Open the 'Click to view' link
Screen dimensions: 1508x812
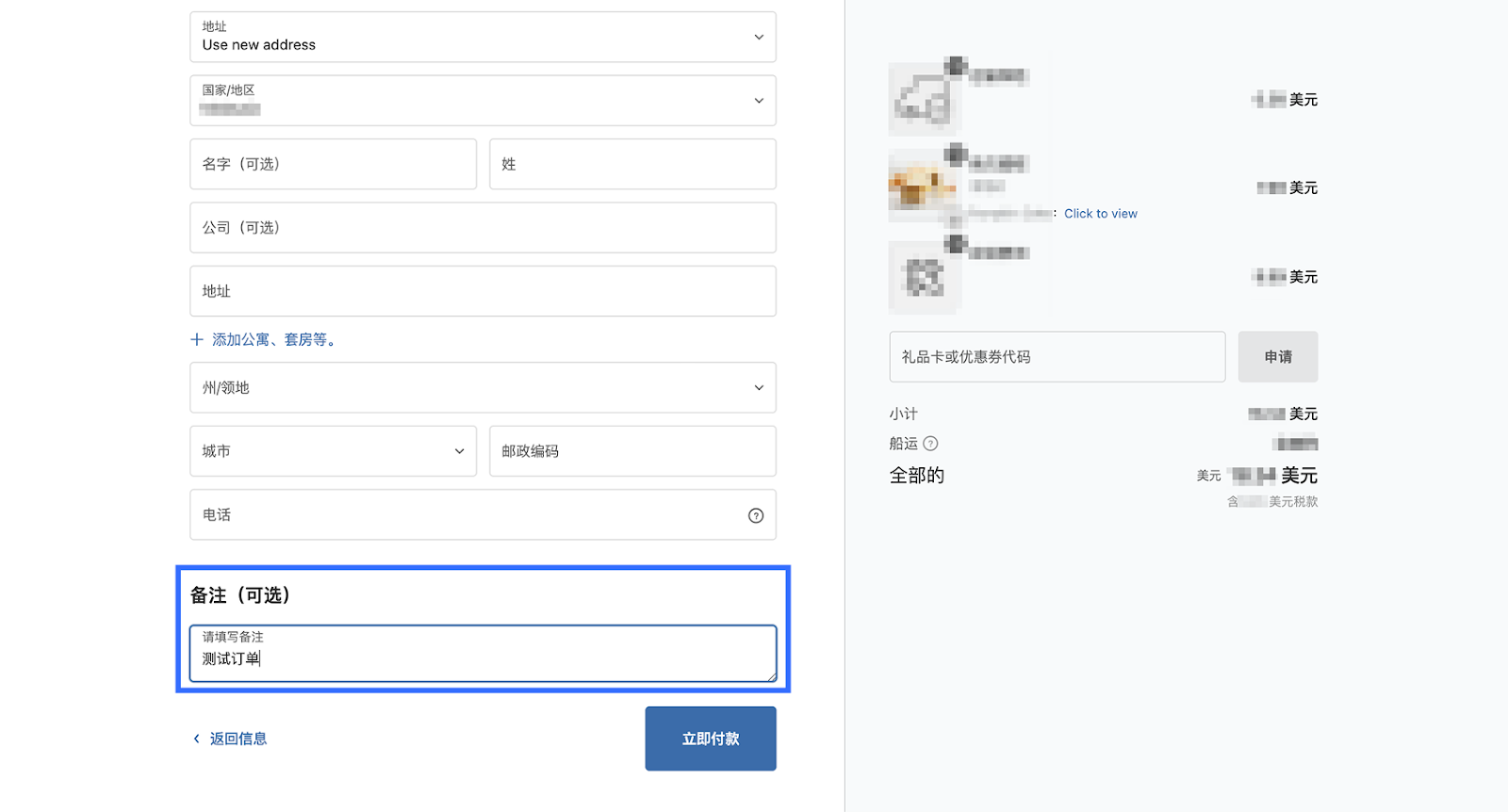click(x=1100, y=214)
